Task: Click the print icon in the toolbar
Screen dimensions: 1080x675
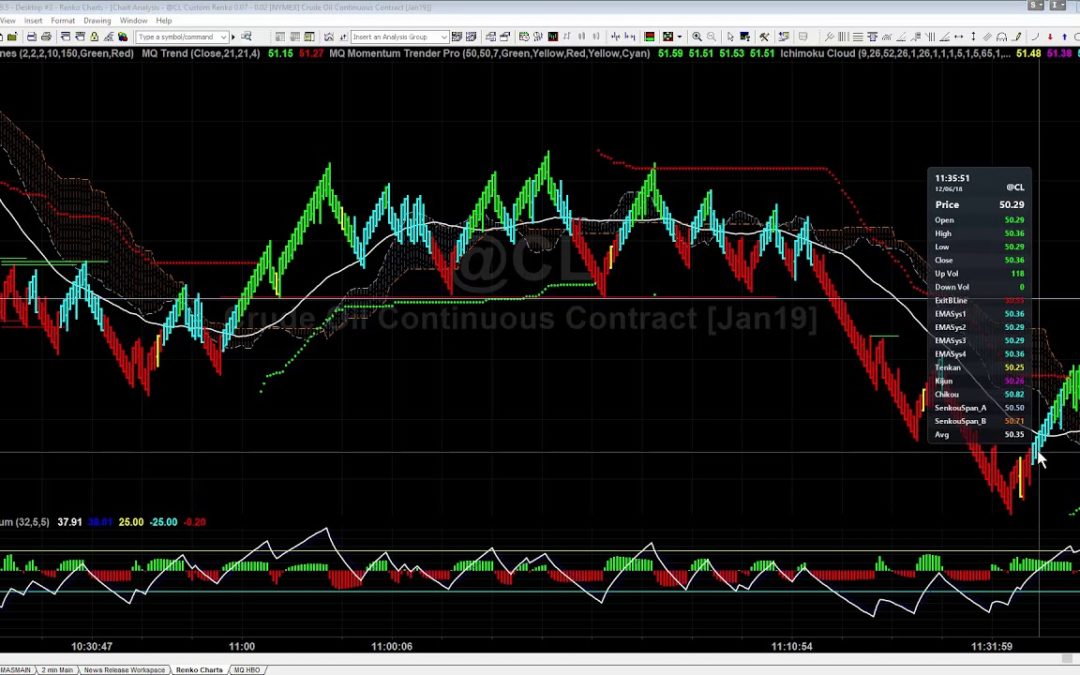Action: [x=46, y=37]
